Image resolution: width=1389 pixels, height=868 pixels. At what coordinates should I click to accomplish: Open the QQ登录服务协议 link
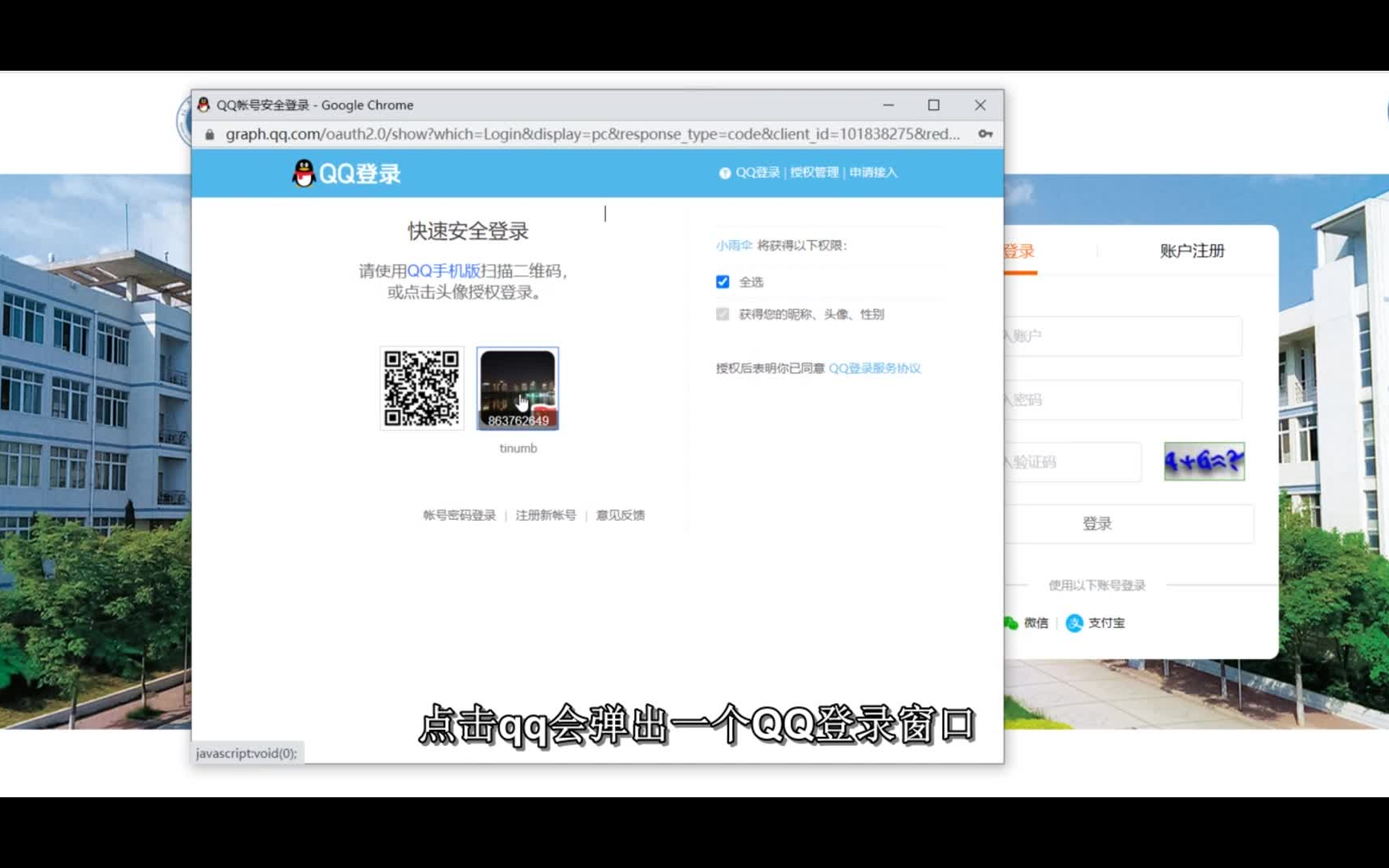[875, 368]
